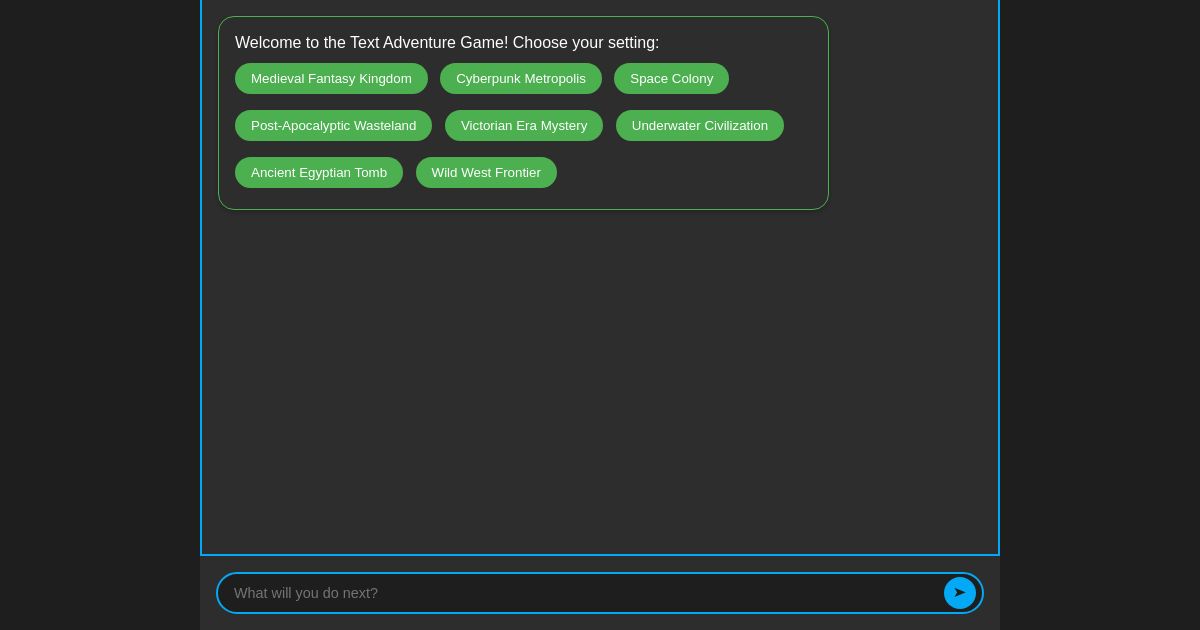This screenshot has height=630, width=1200.
Task: Begin the Wild West Frontier story
Action: click(x=486, y=172)
